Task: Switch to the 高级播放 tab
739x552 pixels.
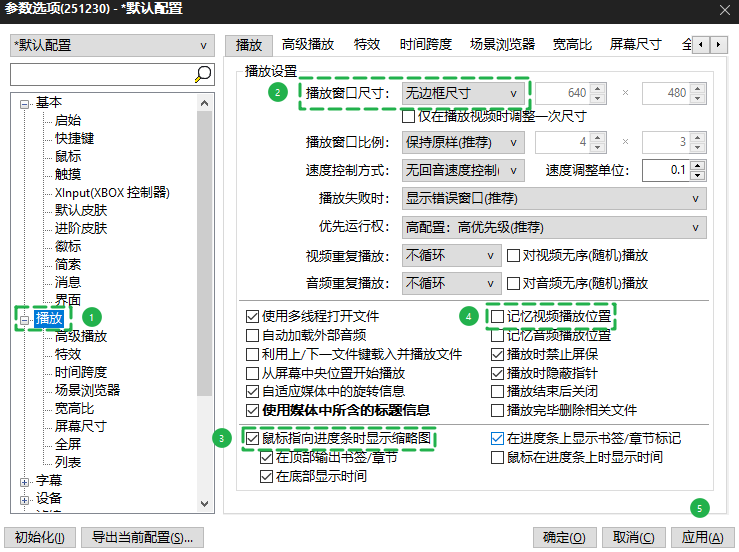Action: pos(307,44)
